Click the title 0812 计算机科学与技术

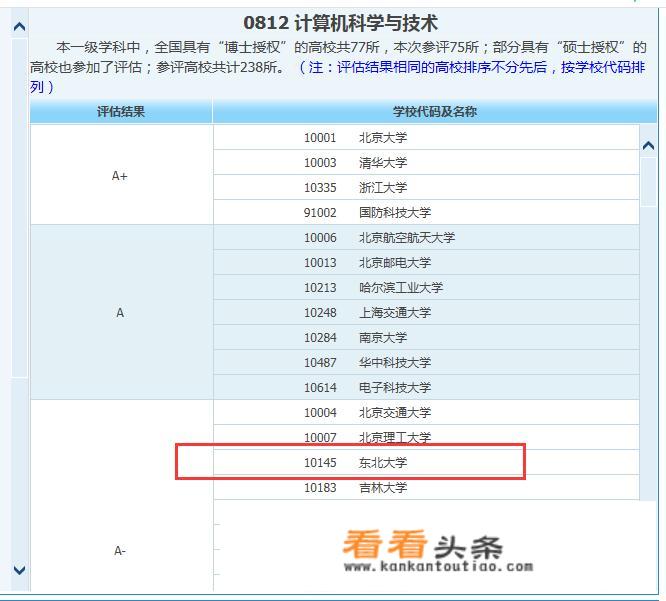pyautogui.click(x=341, y=23)
